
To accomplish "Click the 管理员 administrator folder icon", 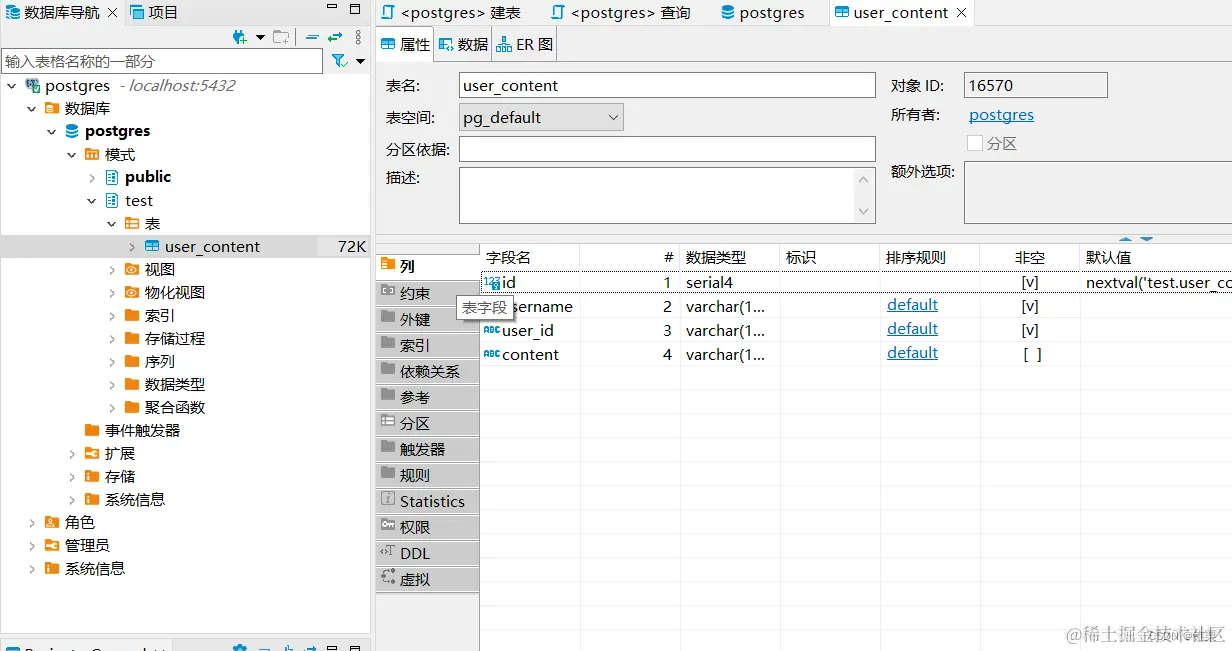I will coord(52,545).
